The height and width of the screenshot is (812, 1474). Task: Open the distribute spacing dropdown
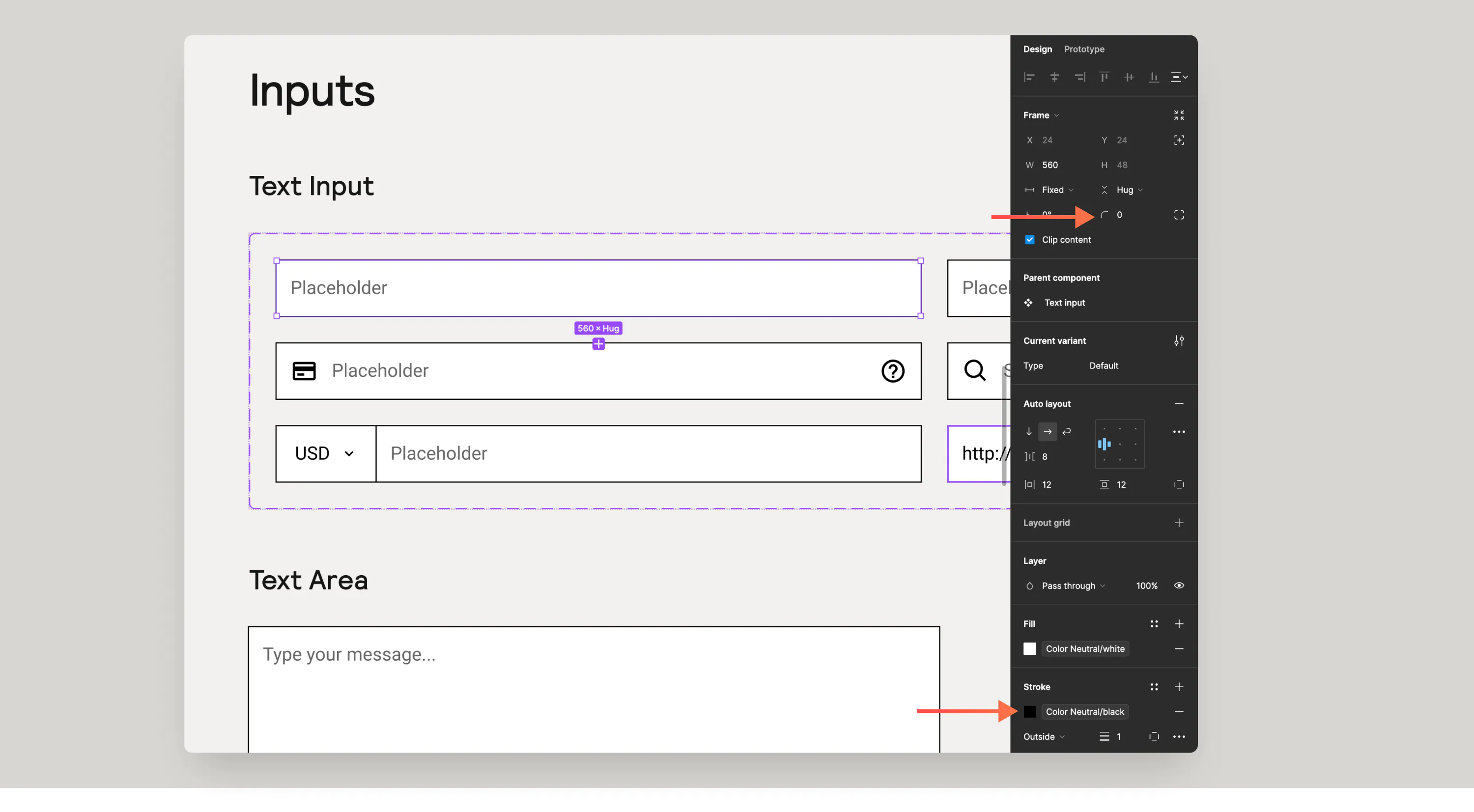1179,77
